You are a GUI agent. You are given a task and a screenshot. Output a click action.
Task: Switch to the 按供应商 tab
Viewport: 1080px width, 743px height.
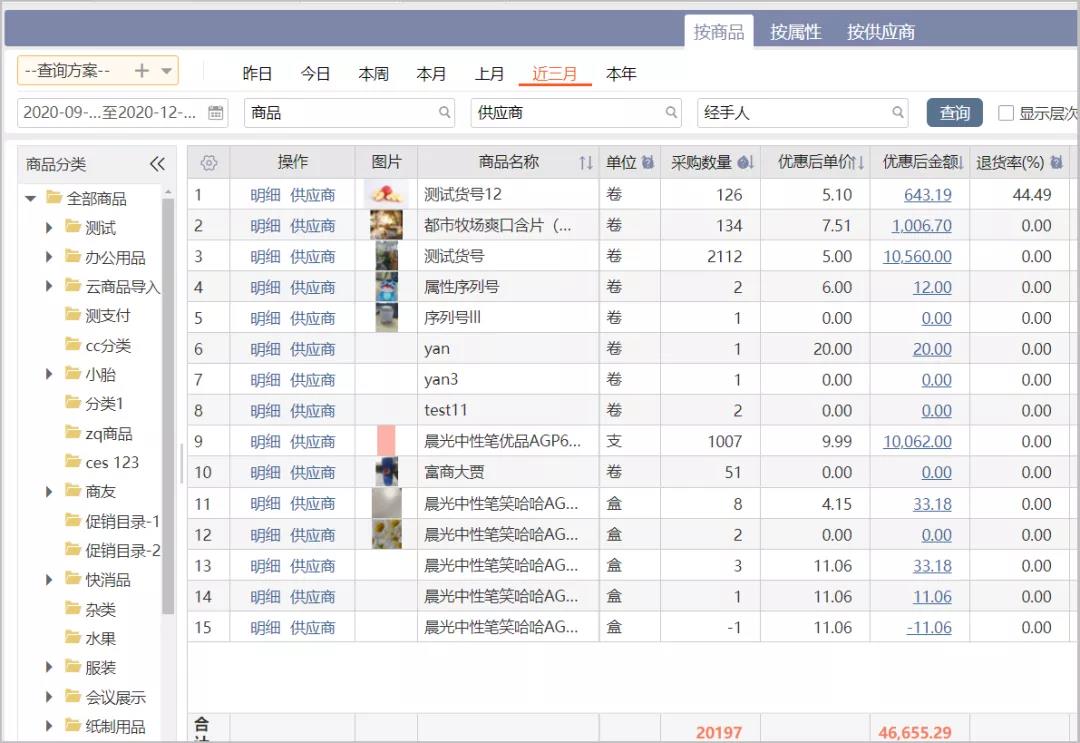pyautogui.click(x=880, y=32)
